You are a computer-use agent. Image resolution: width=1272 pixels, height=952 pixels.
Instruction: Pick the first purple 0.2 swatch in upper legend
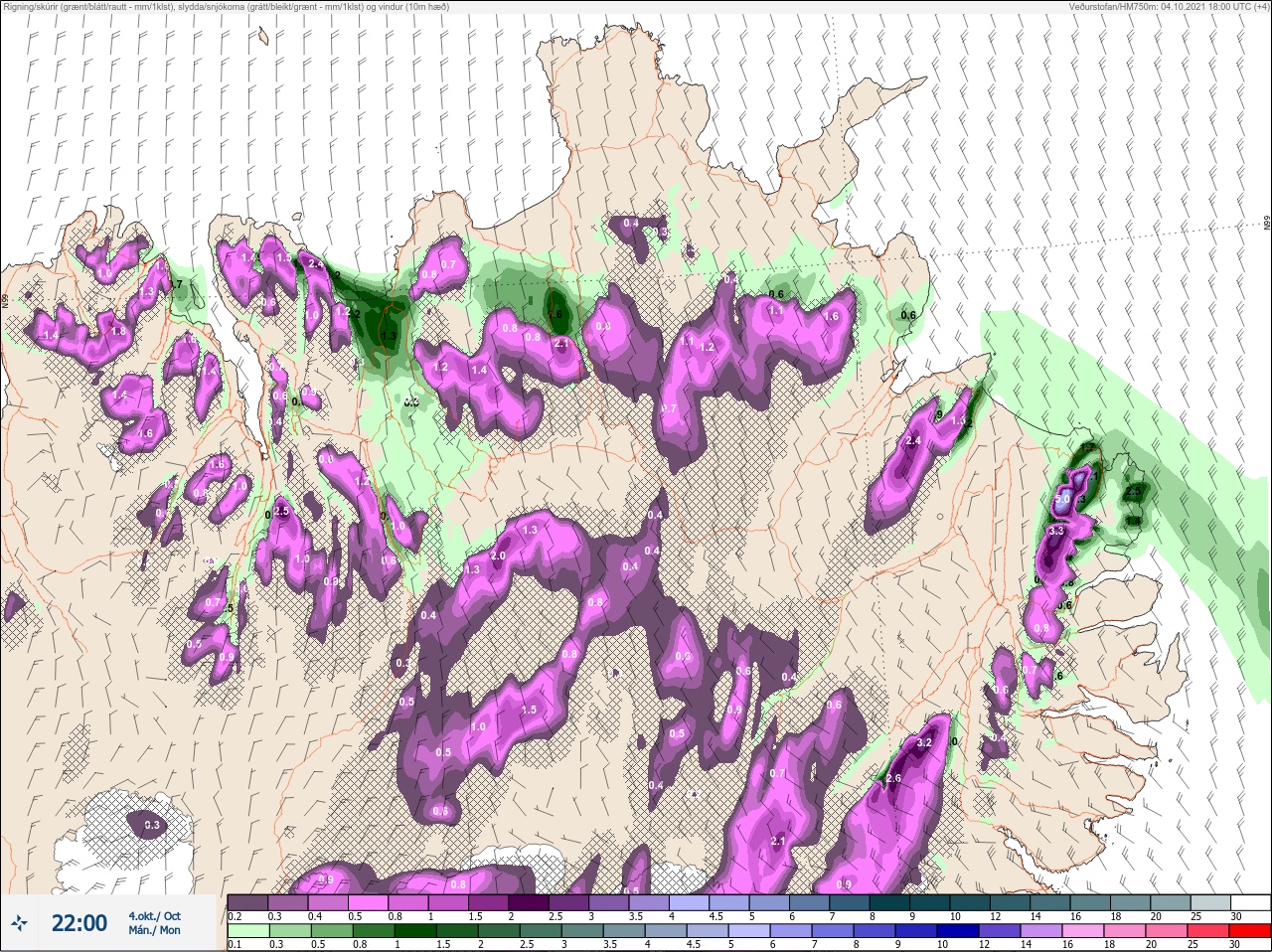click(247, 901)
